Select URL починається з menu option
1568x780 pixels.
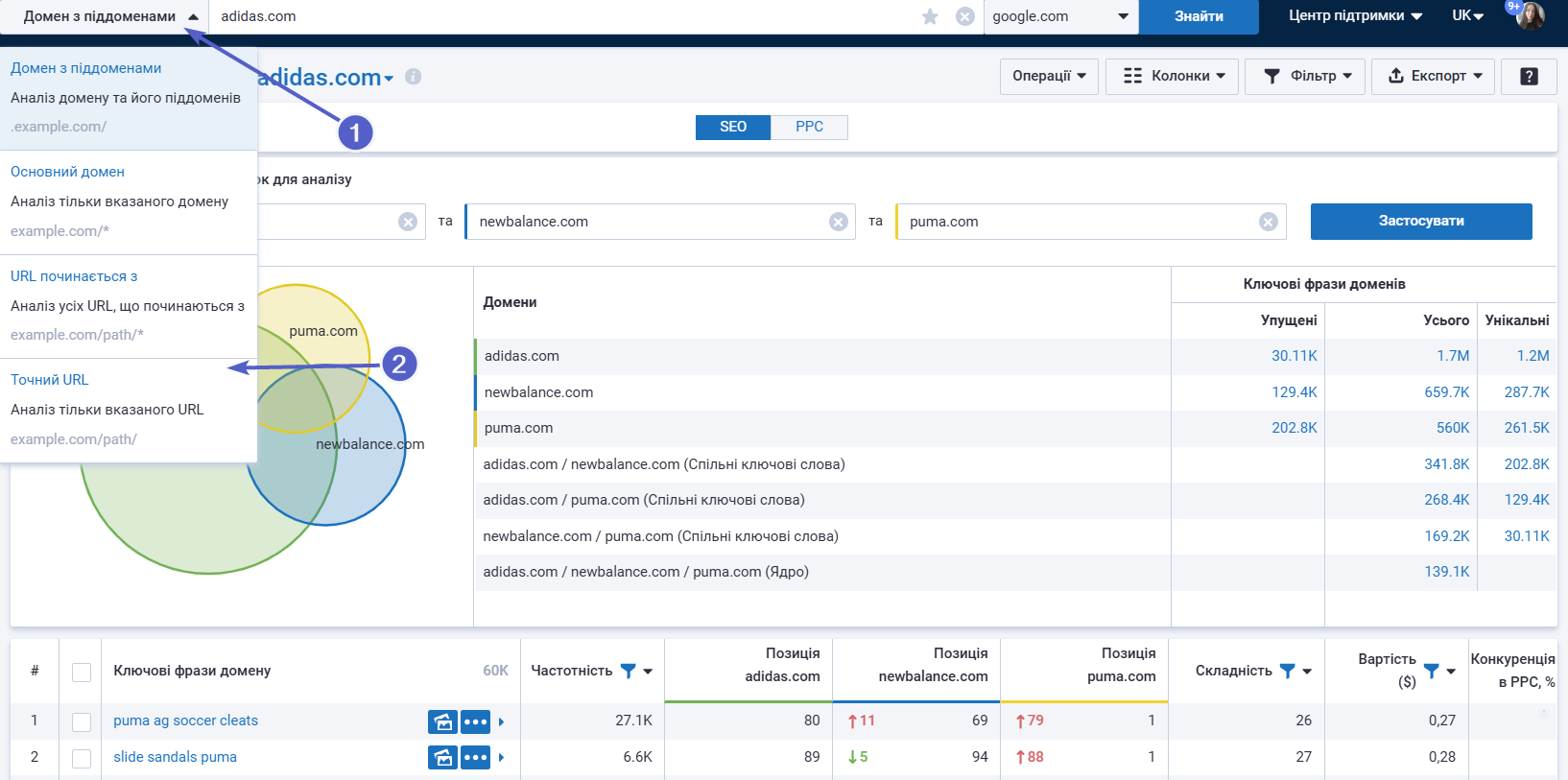[129, 306]
